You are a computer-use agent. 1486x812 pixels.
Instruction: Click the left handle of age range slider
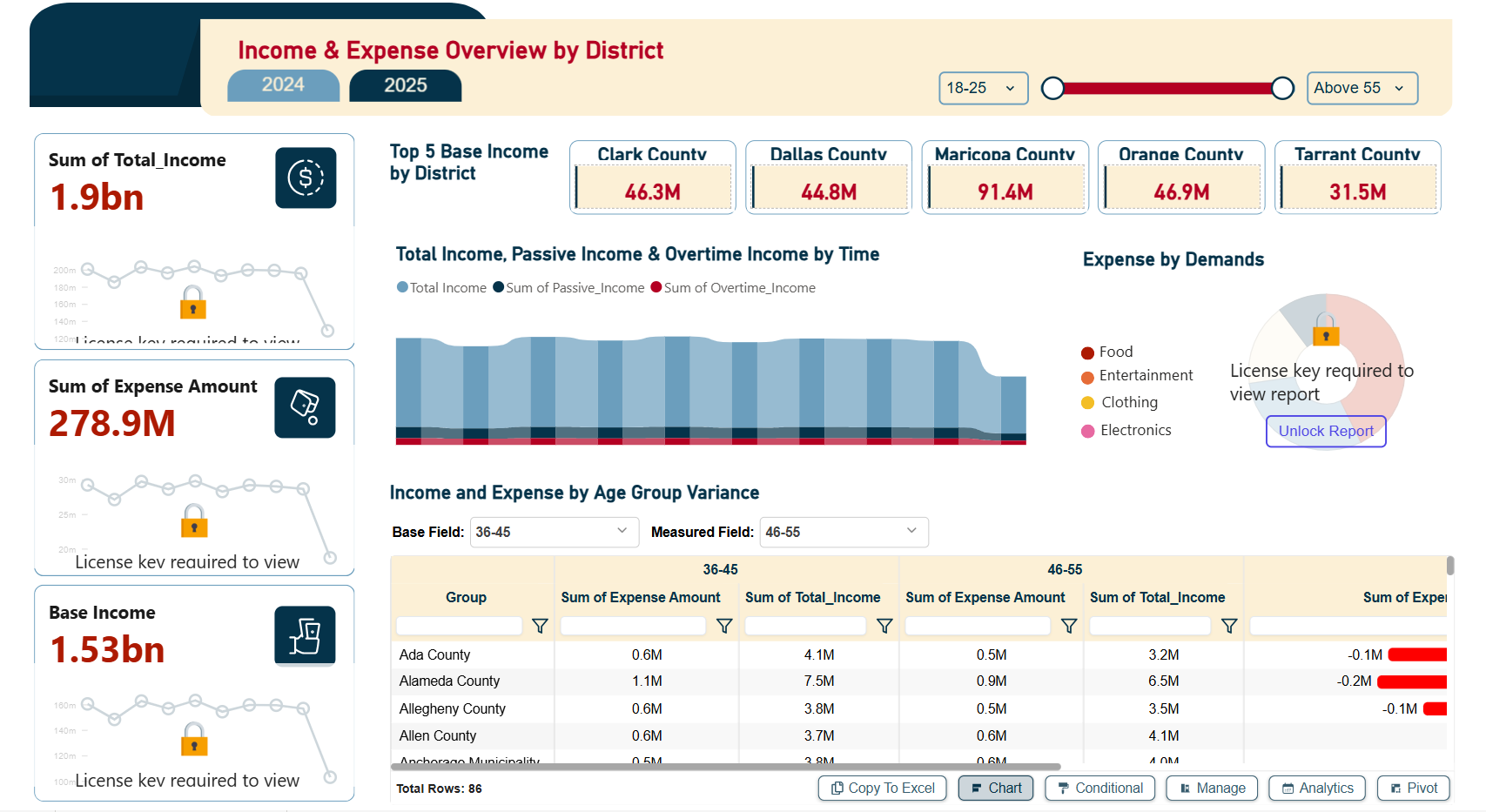[x=1053, y=88]
